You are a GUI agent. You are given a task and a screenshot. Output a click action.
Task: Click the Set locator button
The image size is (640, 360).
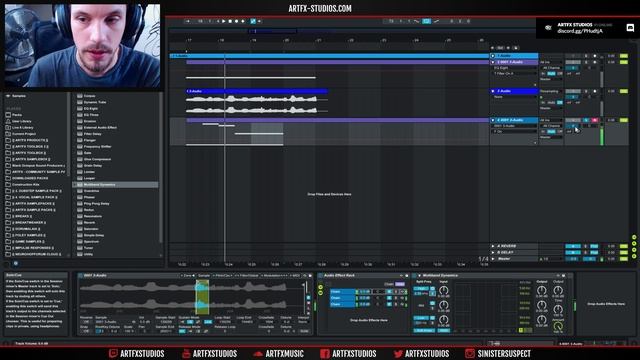500,48
